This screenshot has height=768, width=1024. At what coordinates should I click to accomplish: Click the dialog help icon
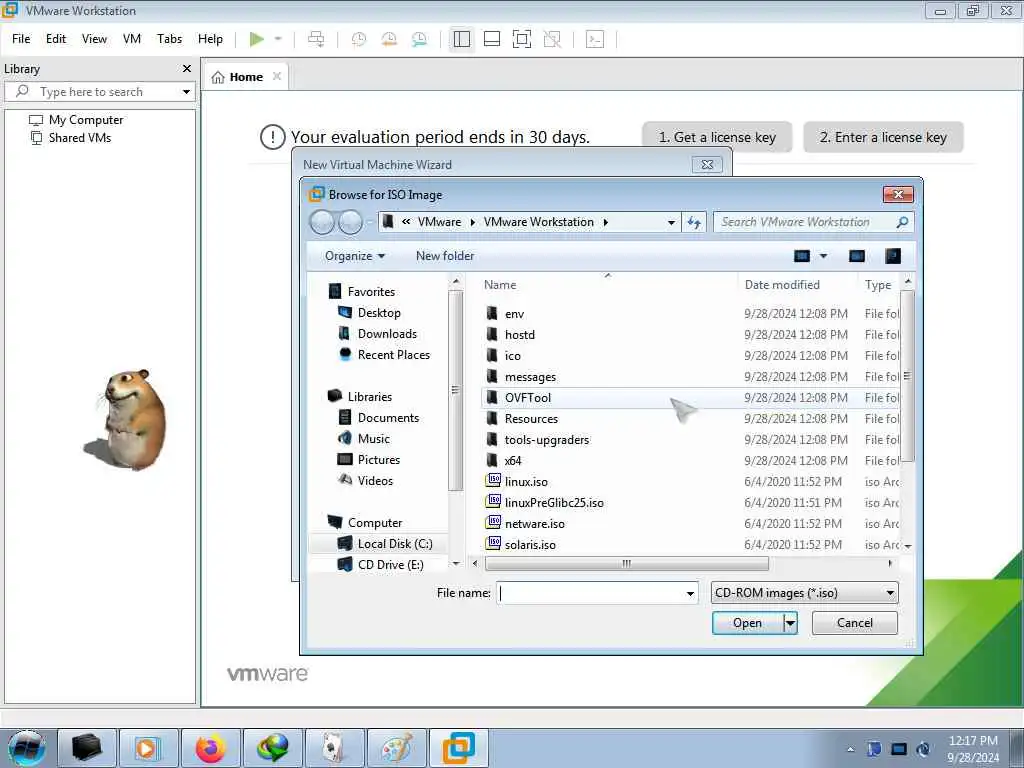893,256
